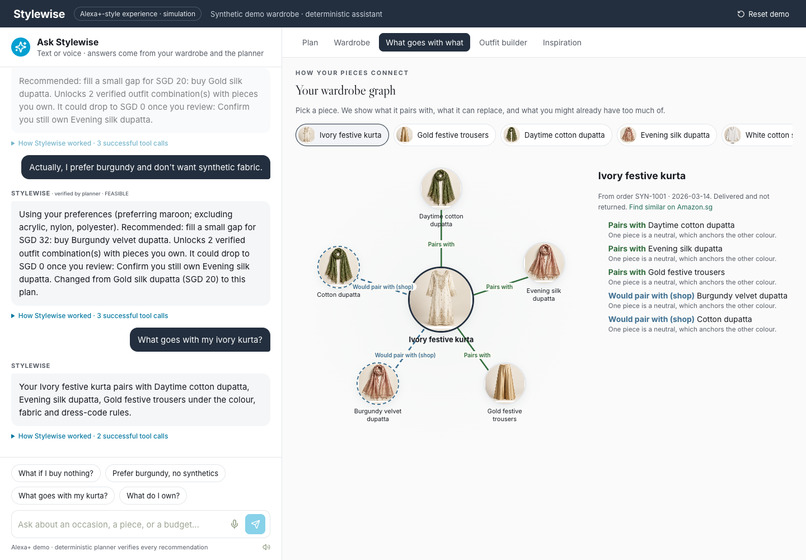Open the Inspiration tab
The width and height of the screenshot is (806, 560).
pos(562,43)
